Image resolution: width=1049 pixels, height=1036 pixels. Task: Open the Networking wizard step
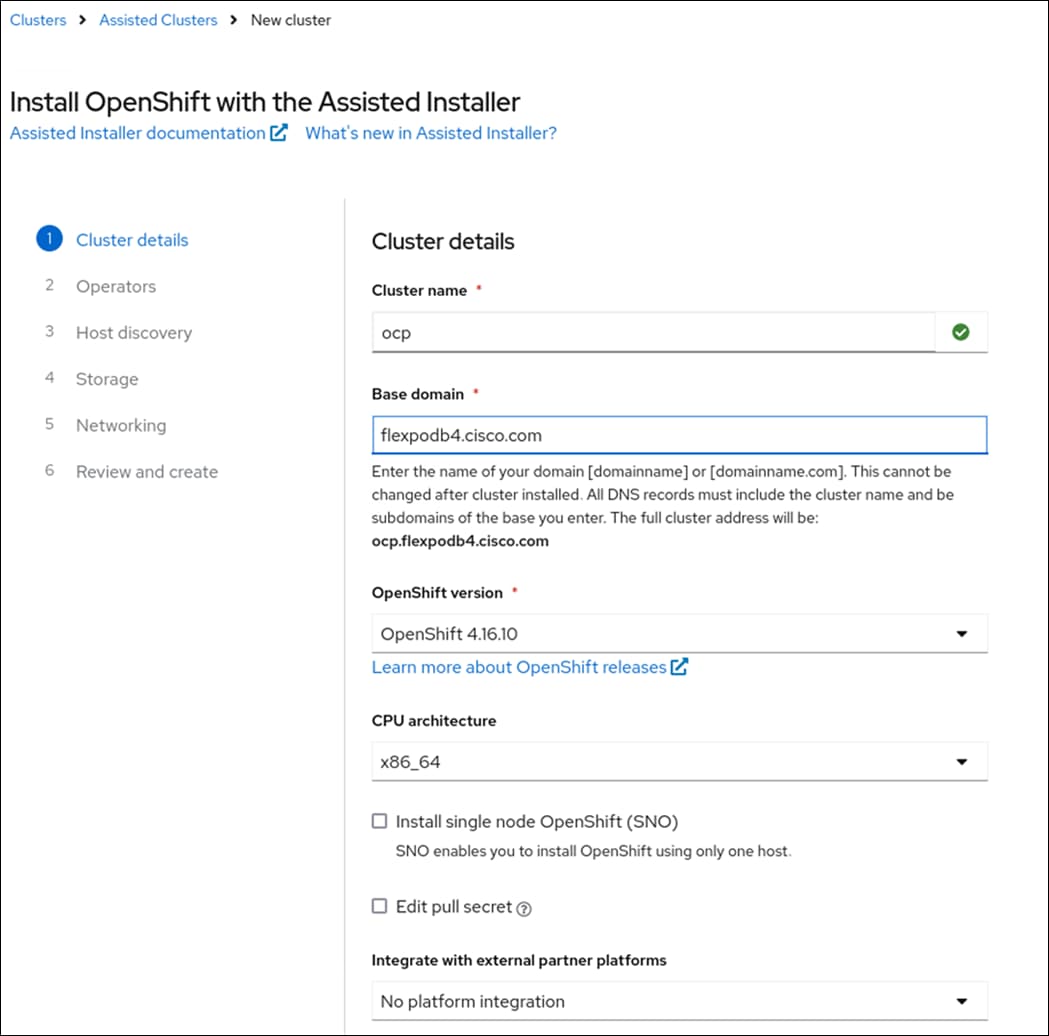(121, 425)
